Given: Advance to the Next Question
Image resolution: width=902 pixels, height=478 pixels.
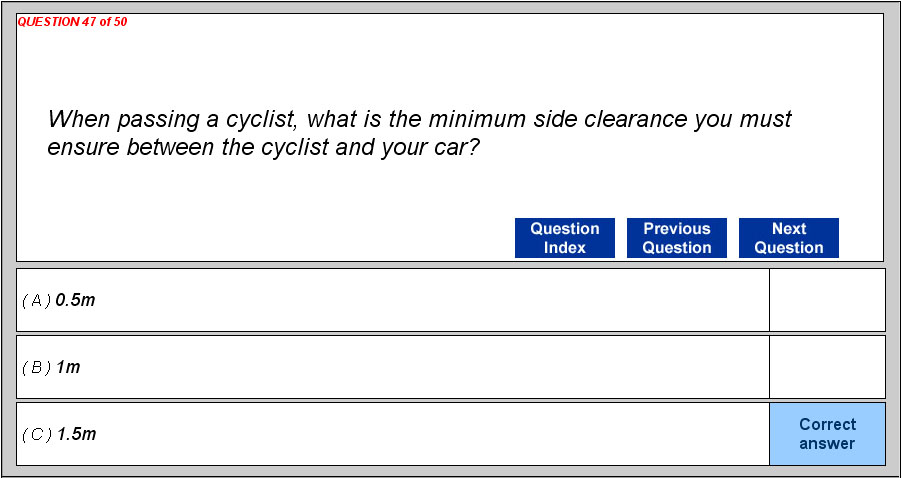Looking at the screenshot, I should click(789, 238).
